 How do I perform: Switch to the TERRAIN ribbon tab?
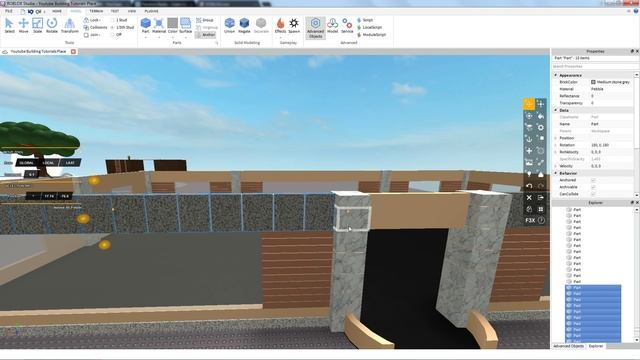pyautogui.click(x=96, y=11)
